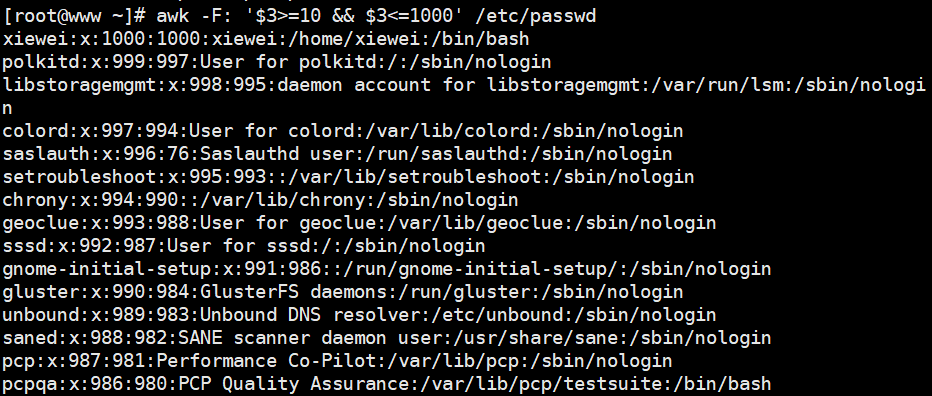Click the colord user entry line

[x=343, y=131]
